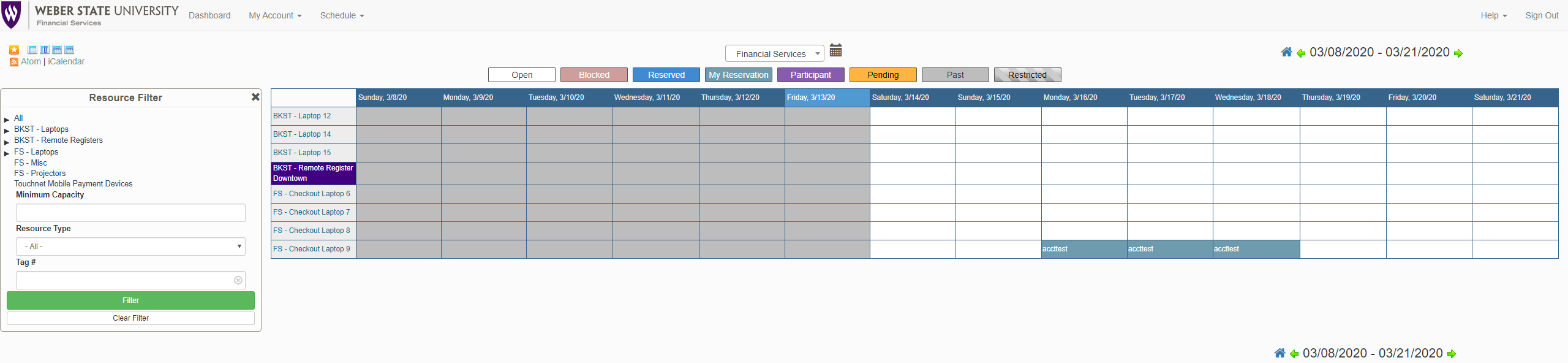Click the orange Pending legend swatch
The width and height of the screenshot is (1568, 363).
click(883, 75)
